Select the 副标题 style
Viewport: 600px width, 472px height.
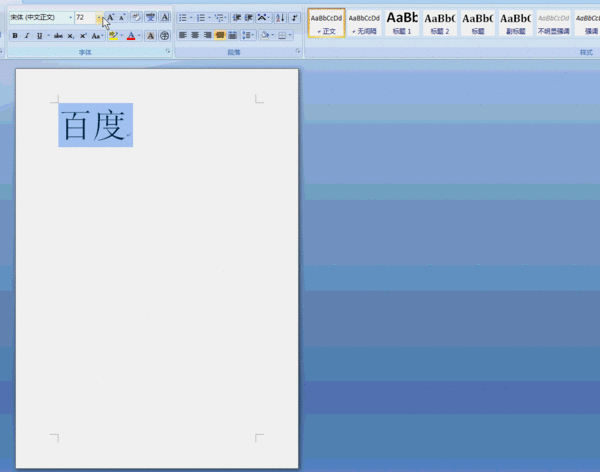pyautogui.click(x=516, y=23)
